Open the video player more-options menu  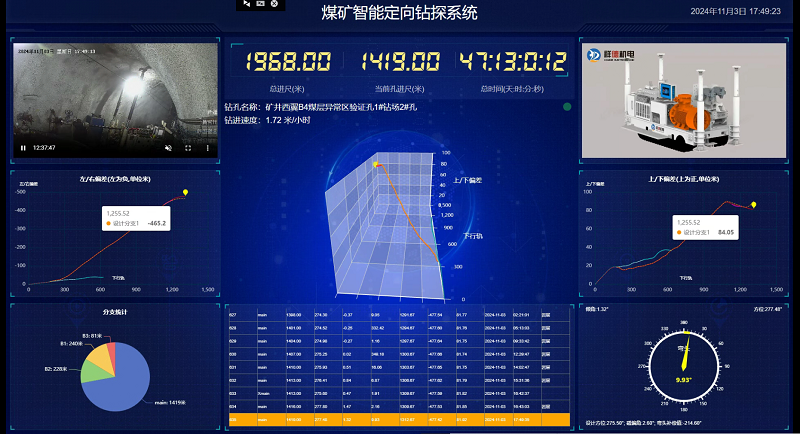207,148
